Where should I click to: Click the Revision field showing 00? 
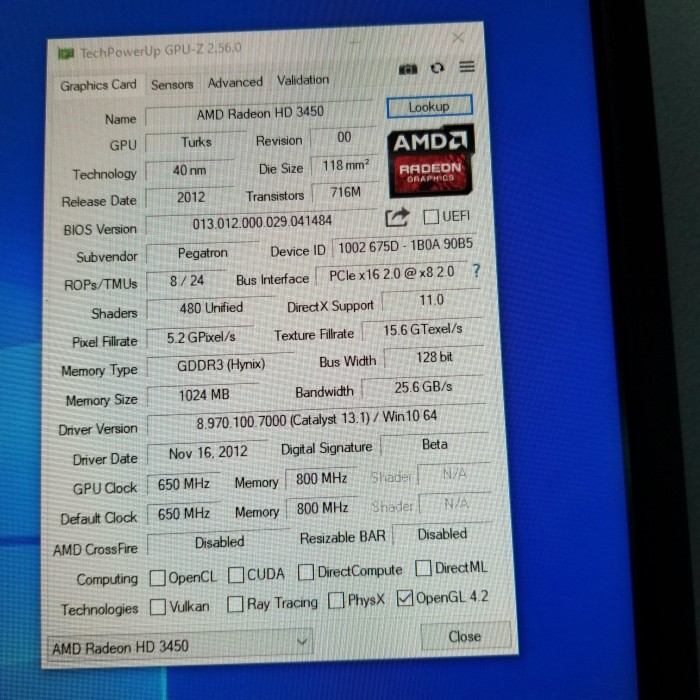(x=344, y=137)
